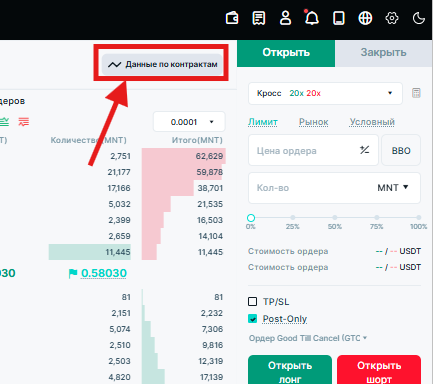Screen dimensions: 433x384
Task: Select the Рынок order type tab
Action: click(x=313, y=122)
